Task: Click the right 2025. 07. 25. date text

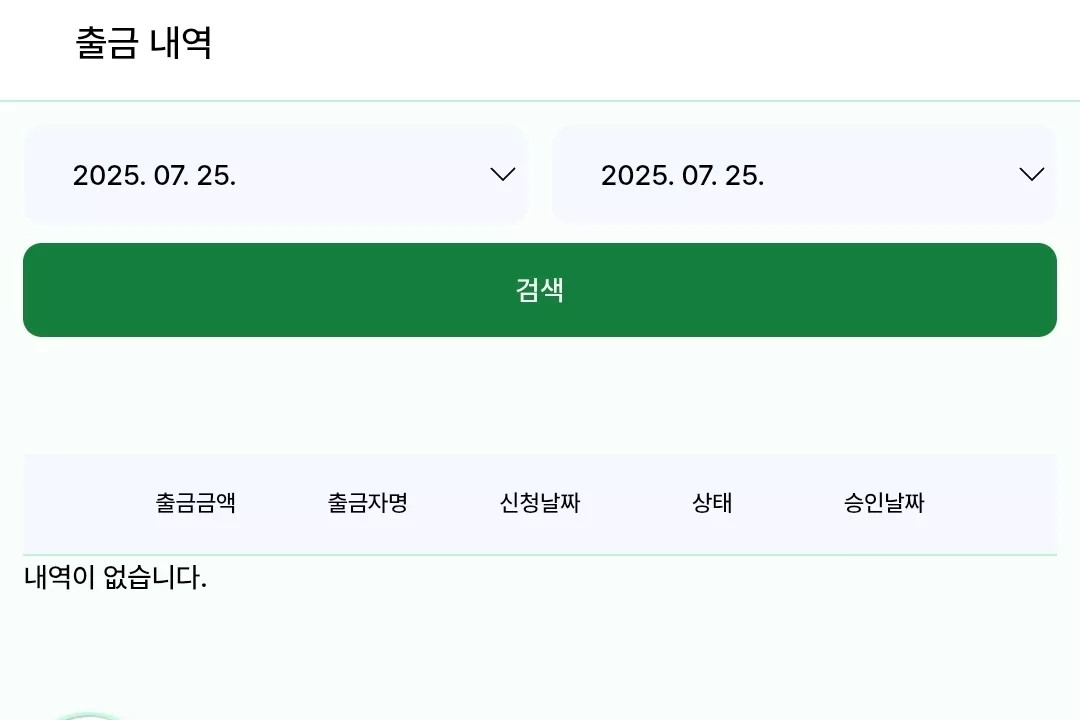Action: pyautogui.click(x=683, y=175)
